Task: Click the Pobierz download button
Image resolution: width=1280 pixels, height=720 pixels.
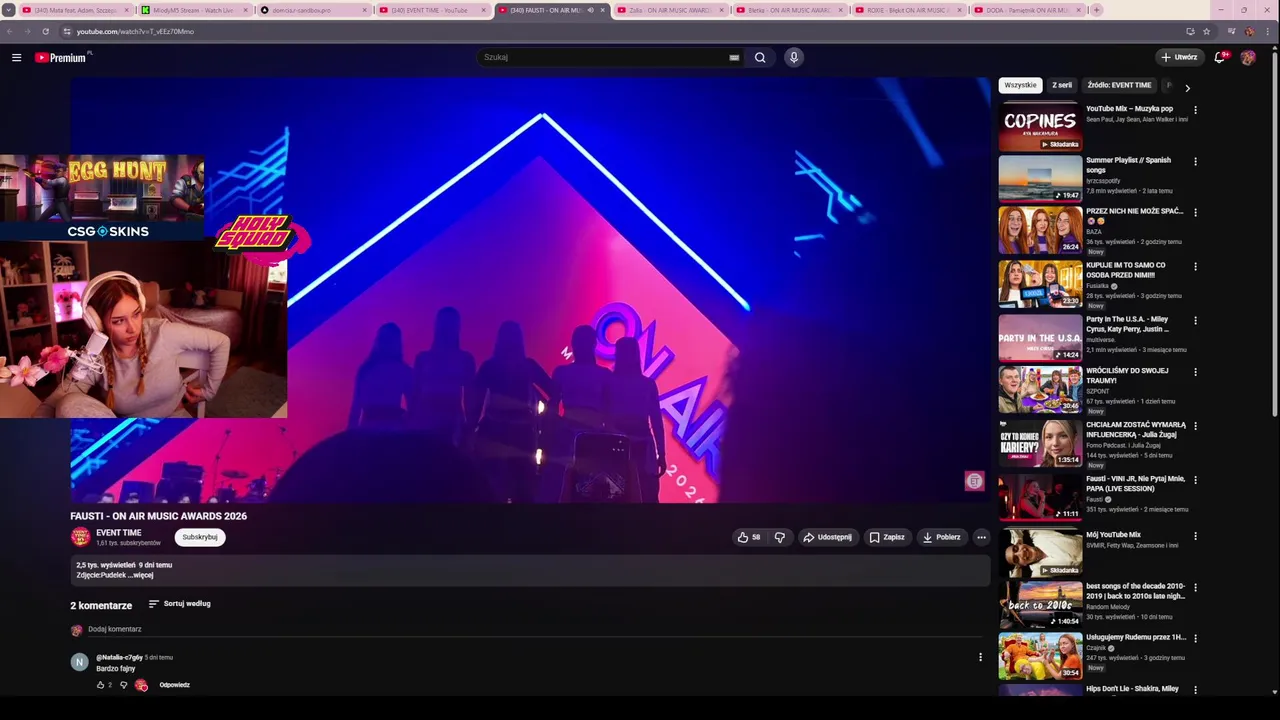Action: pyautogui.click(x=941, y=537)
